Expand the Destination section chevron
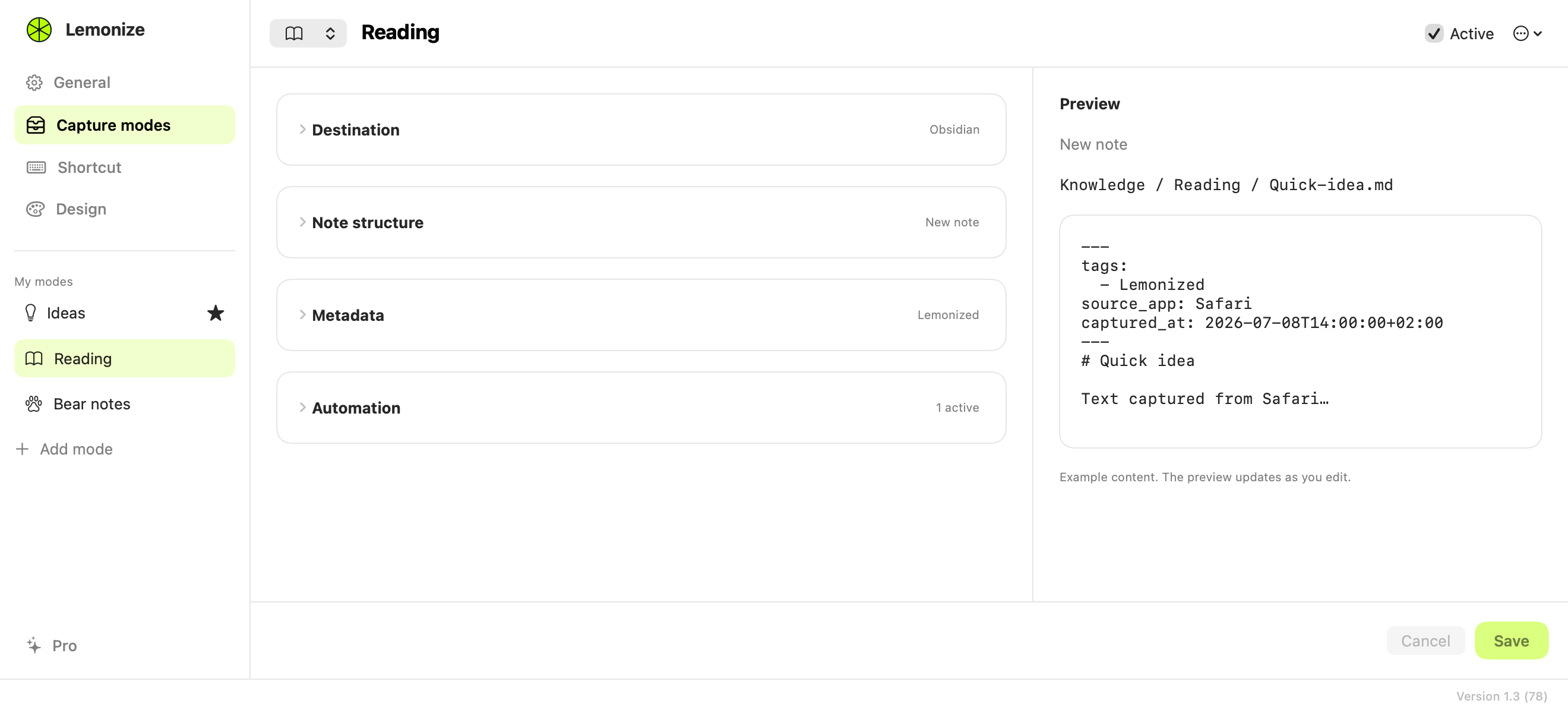This screenshot has width=1568, height=713. (x=302, y=130)
